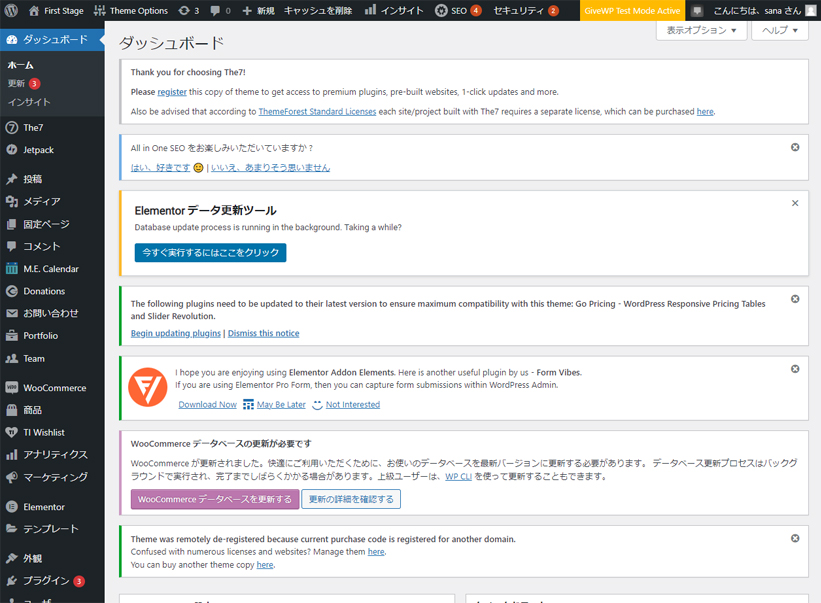
Task: Dismiss the theme de-registered notice
Action: (x=795, y=538)
